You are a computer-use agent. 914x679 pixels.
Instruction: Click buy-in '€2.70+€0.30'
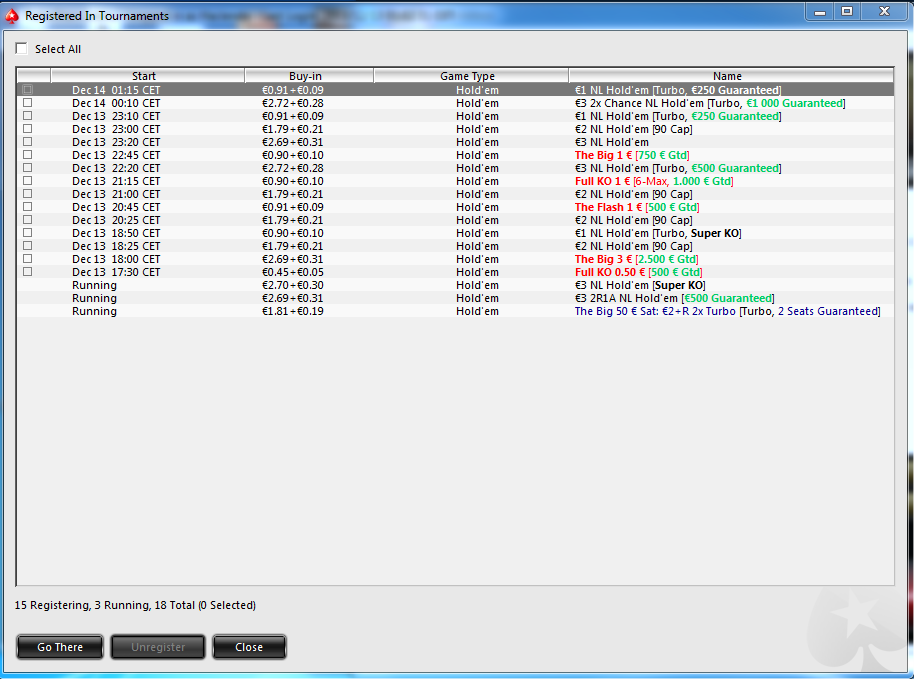[293, 286]
